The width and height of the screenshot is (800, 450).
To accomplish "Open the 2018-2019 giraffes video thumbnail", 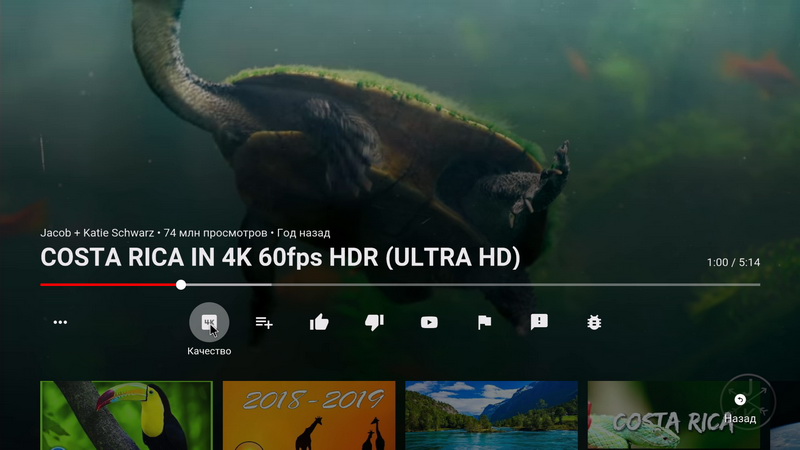I will tap(309, 415).
